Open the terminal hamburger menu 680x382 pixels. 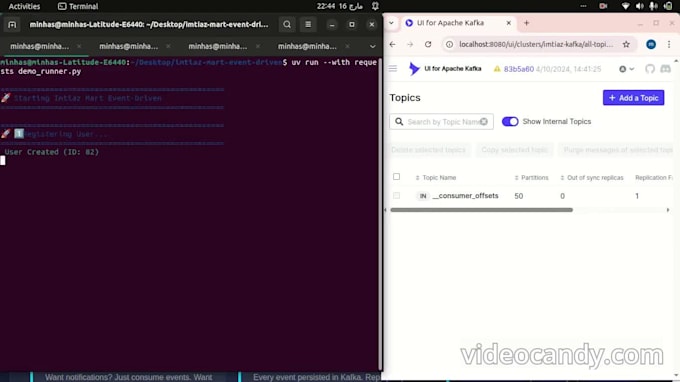pos(308,25)
